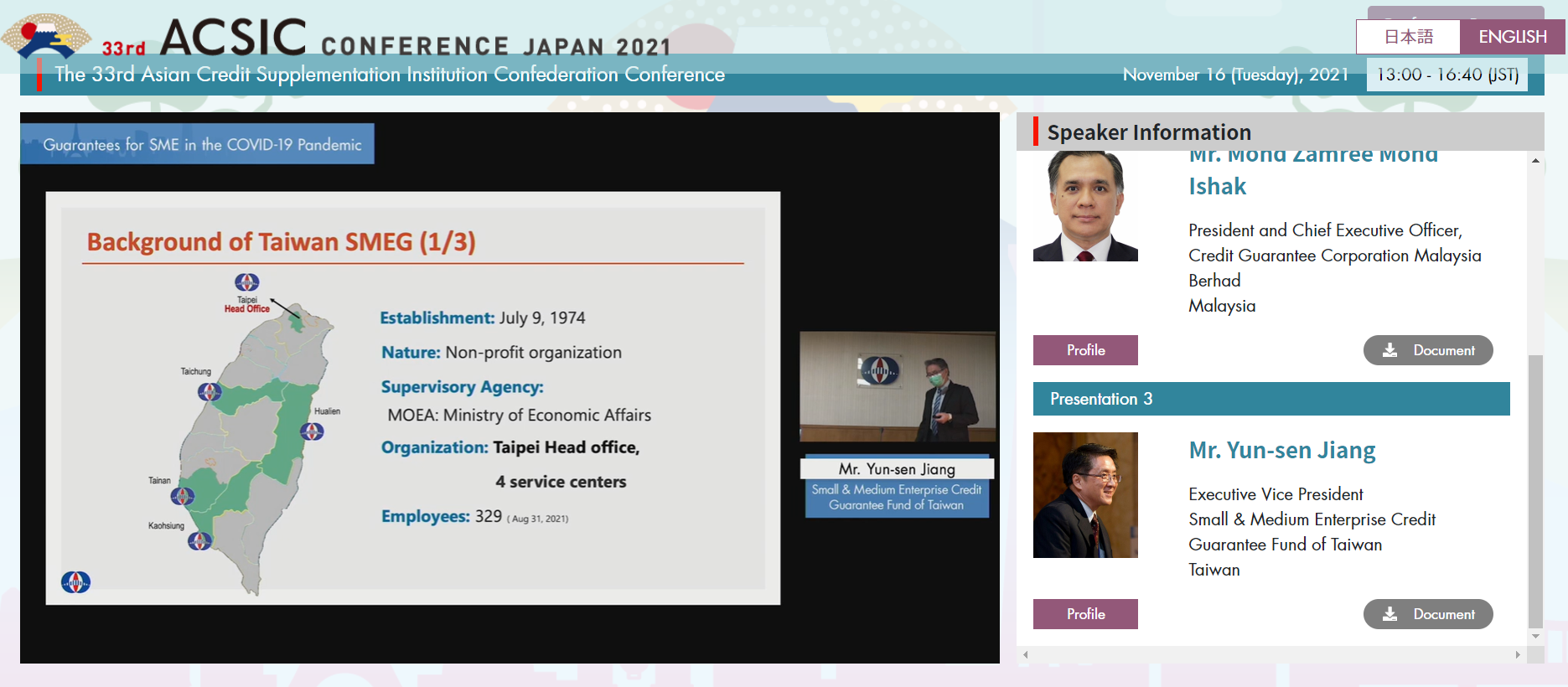The height and width of the screenshot is (687, 1568).
Task: Click the November 16 (Tuesday), 2021 date
Action: point(1236,75)
